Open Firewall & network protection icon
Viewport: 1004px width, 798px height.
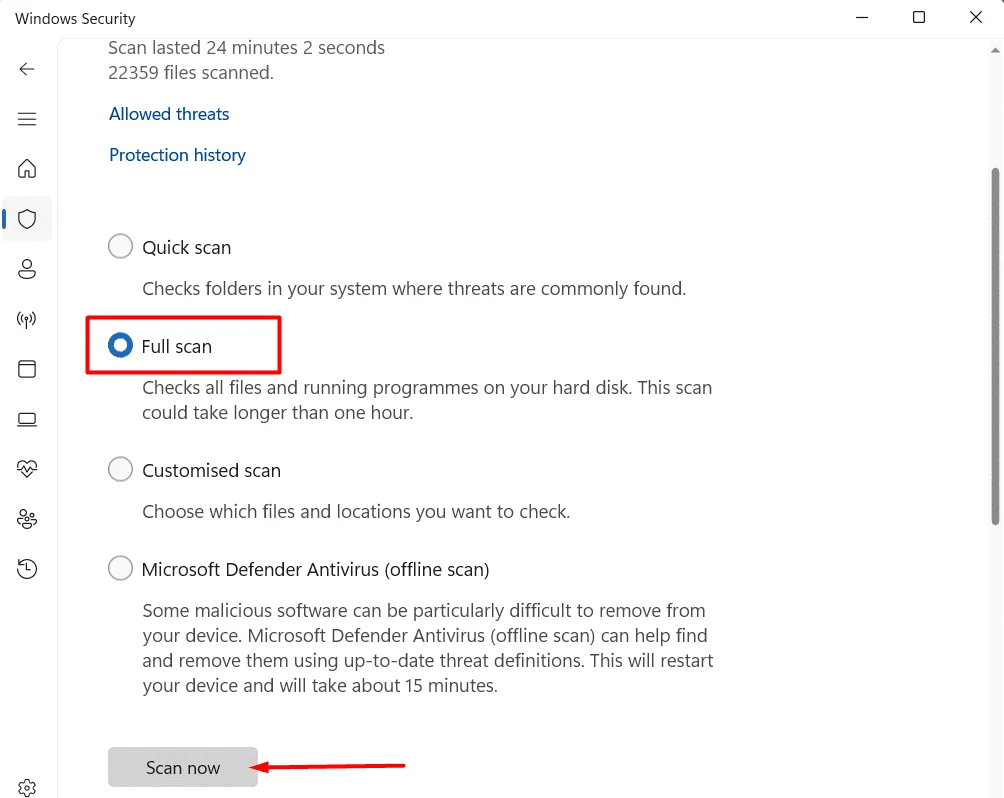click(x=27, y=319)
